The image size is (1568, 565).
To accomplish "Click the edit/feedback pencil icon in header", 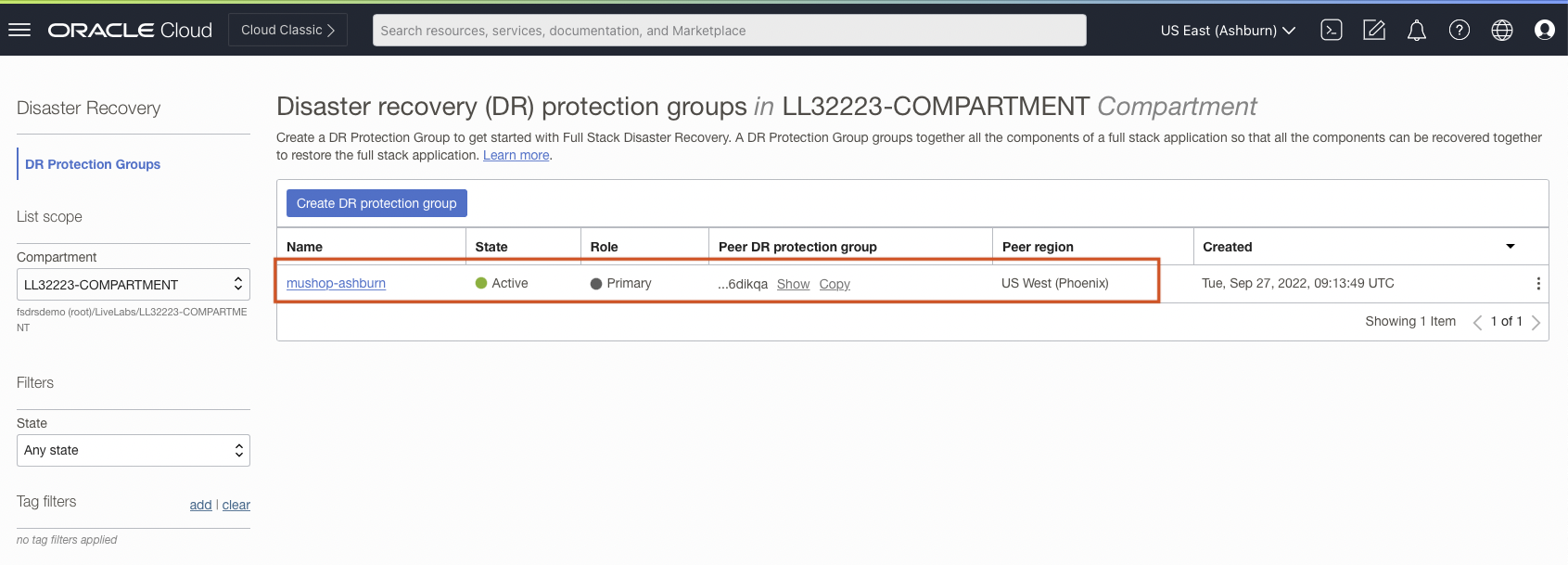I will 1373,31.
